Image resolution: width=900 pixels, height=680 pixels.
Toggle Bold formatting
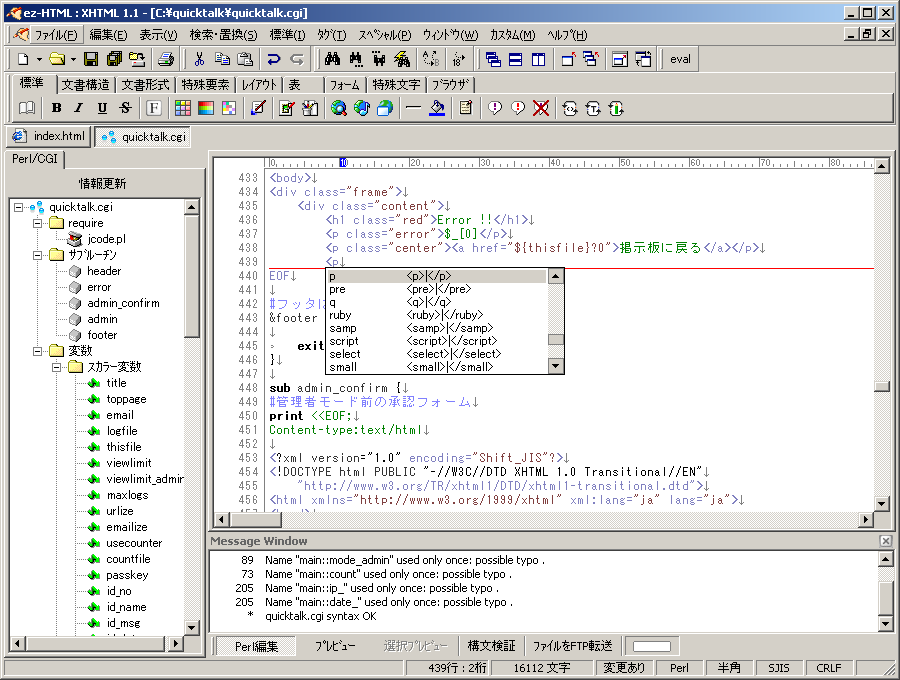(x=56, y=108)
